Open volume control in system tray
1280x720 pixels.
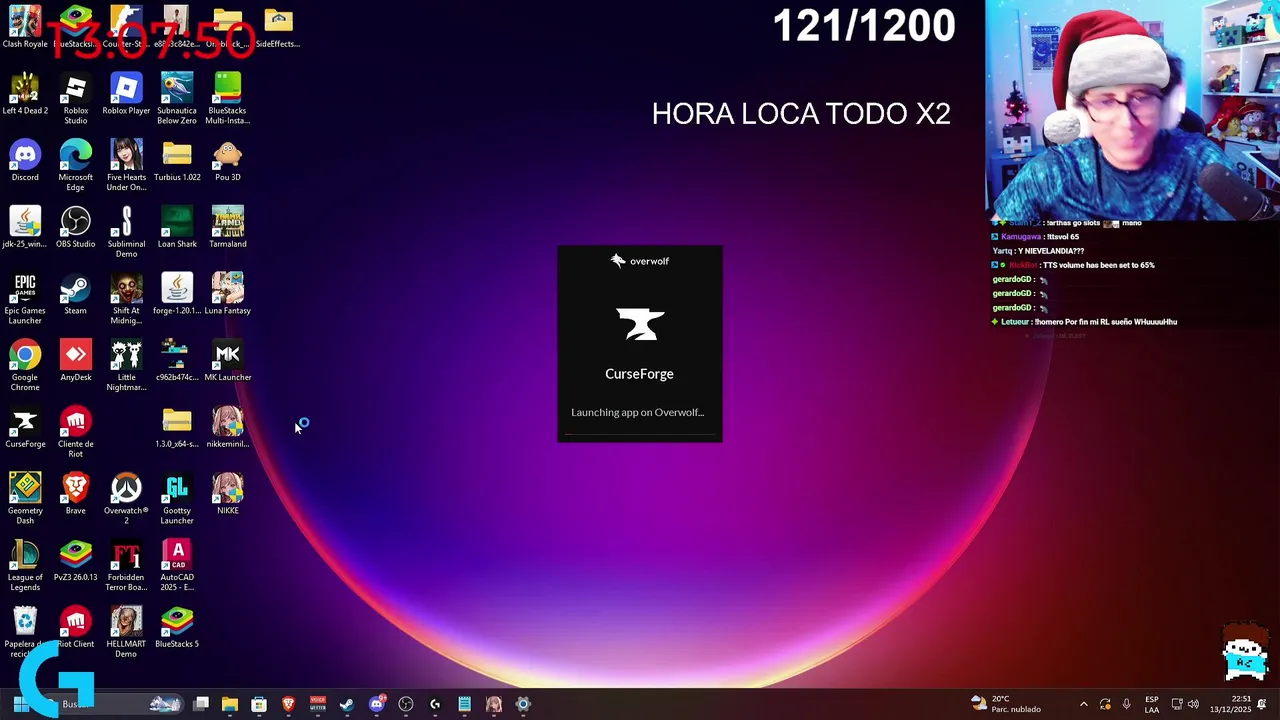click(1193, 704)
